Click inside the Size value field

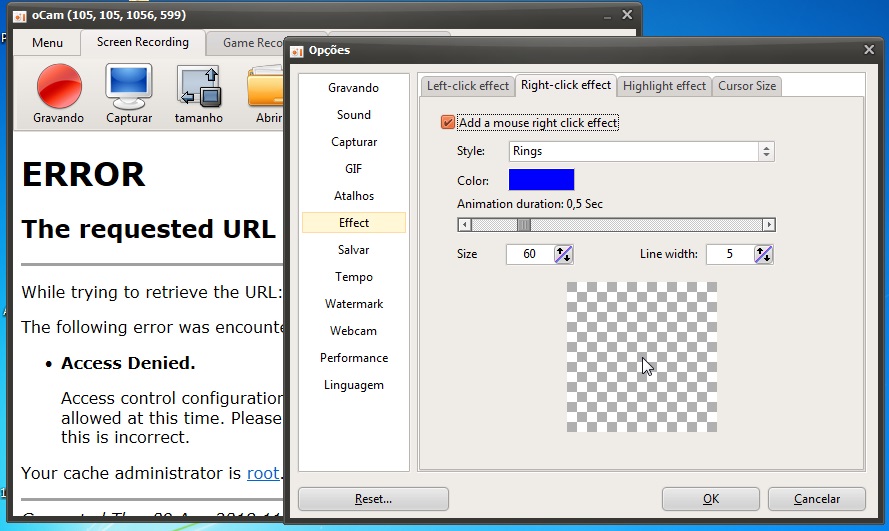[529, 254]
